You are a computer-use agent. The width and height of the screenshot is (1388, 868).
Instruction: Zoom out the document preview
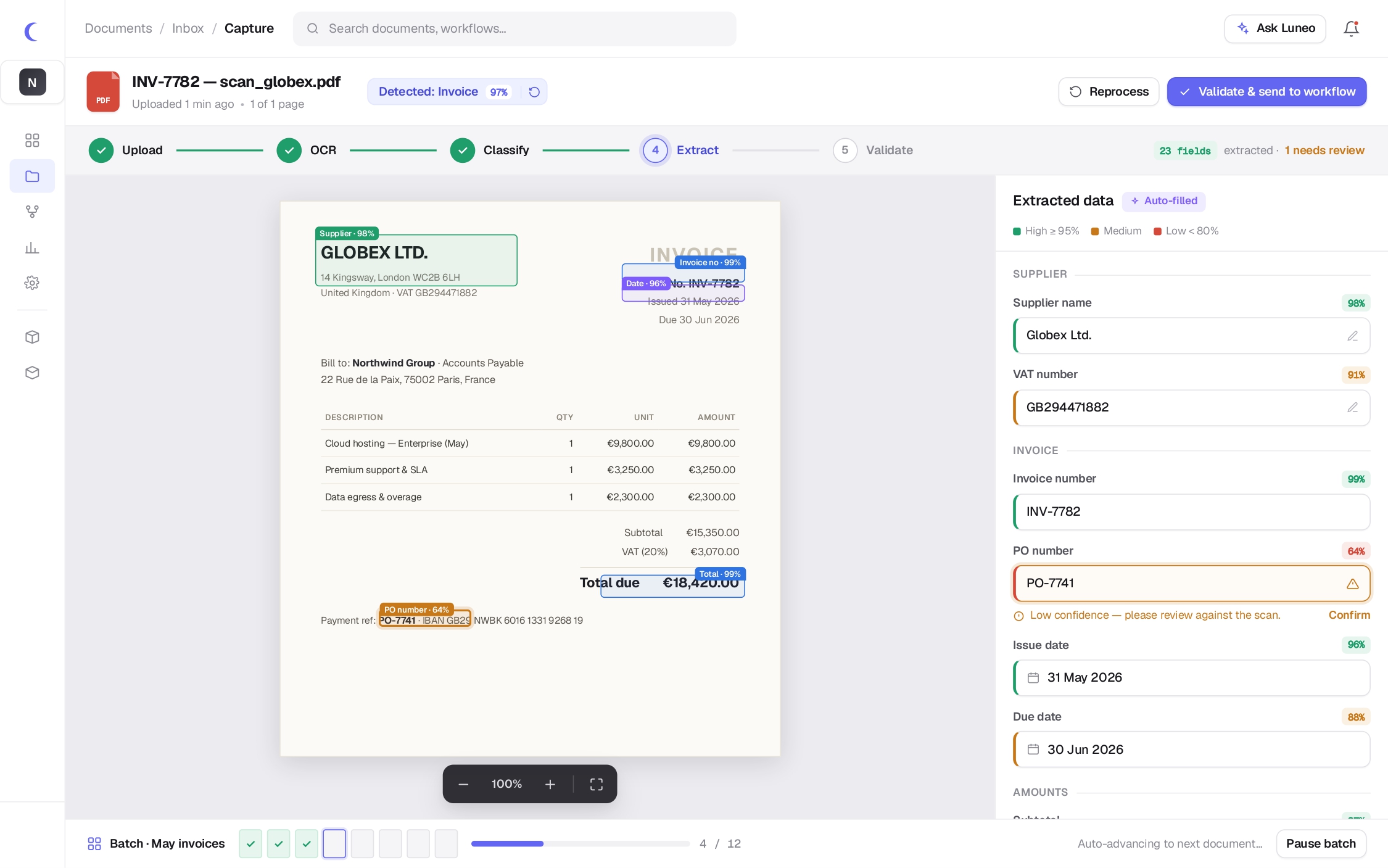[x=463, y=784]
